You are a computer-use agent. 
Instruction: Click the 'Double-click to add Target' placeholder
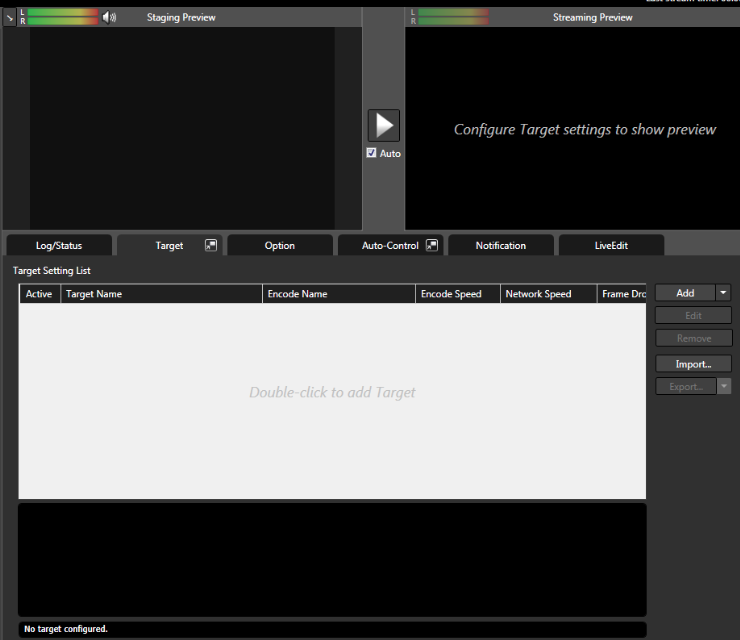pyautogui.click(x=332, y=392)
